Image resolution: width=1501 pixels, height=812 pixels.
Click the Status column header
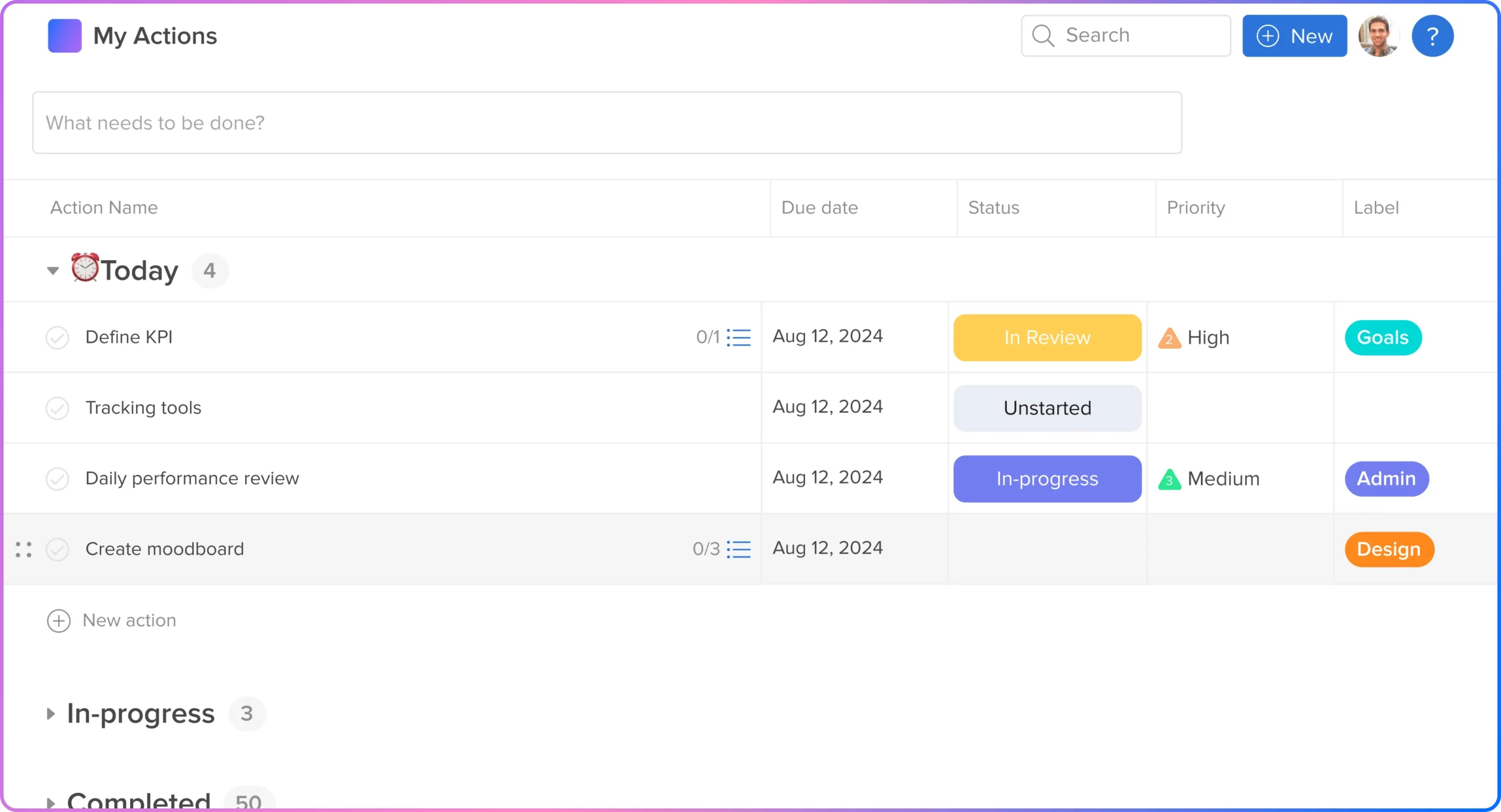(x=993, y=208)
